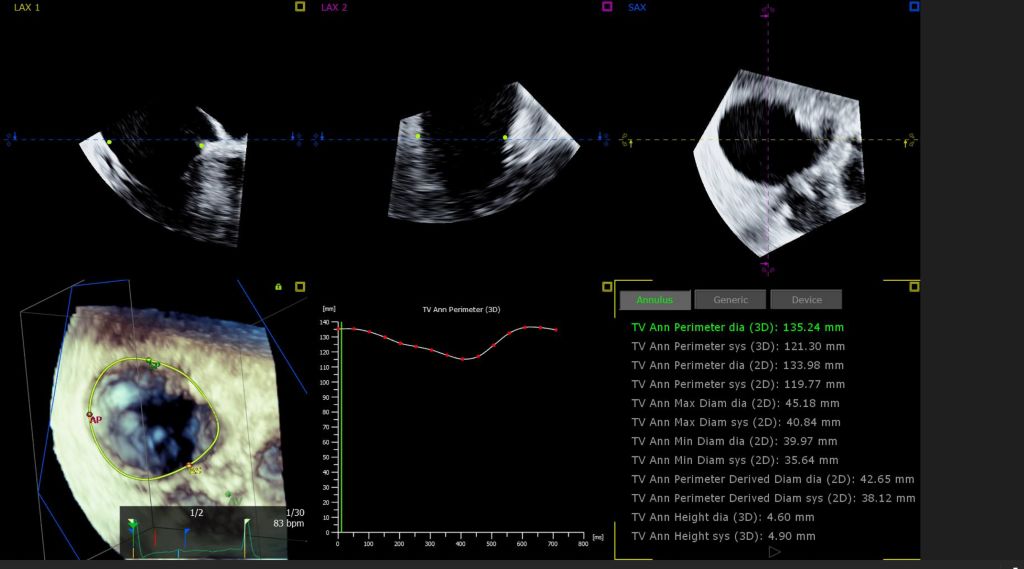This screenshot has height=569, width=1024.
Task: Click the graph minimum point near 400 ms
Action: pos(462,359)
